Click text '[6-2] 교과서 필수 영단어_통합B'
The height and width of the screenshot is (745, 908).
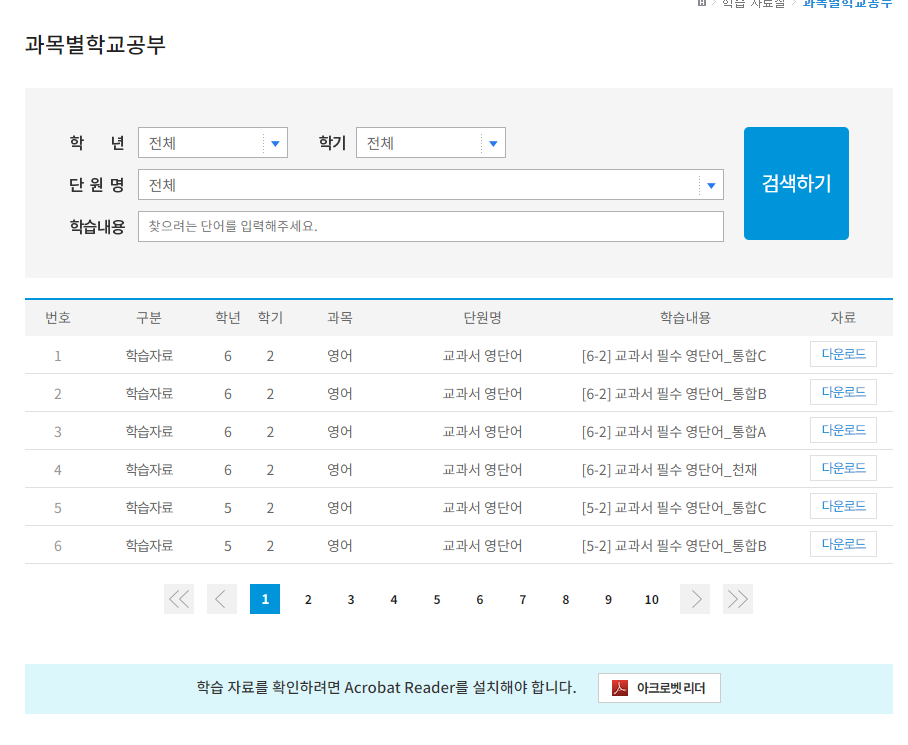(673, 394)
